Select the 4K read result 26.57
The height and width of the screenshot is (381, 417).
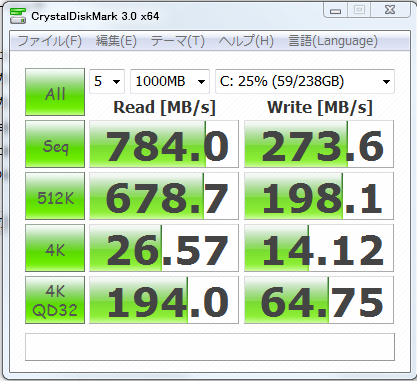coord(164,248)
